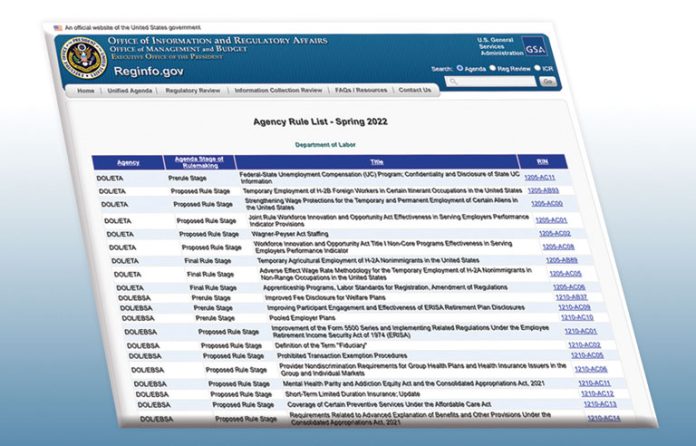Sort by the Title column header
Viewport: 696px width, 446px height.
tap(376, 162)
